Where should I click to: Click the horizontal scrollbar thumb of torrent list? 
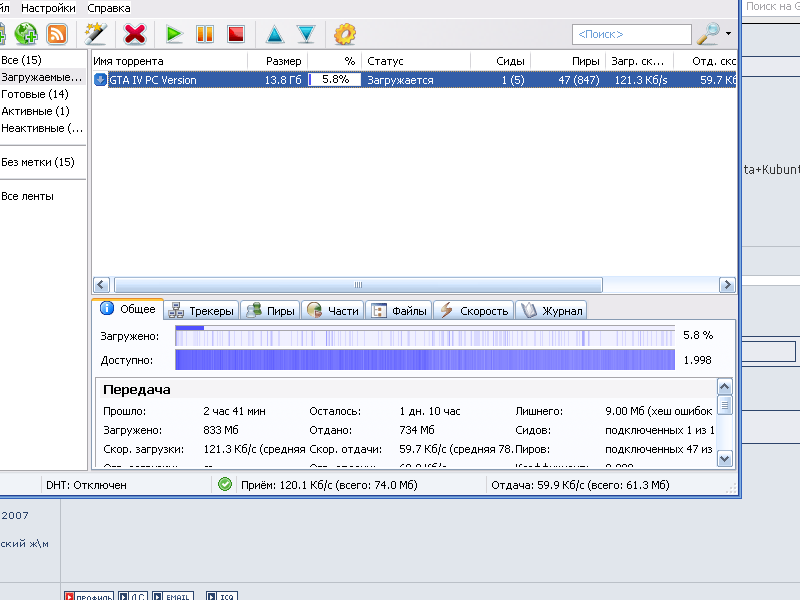coord(358,285)
